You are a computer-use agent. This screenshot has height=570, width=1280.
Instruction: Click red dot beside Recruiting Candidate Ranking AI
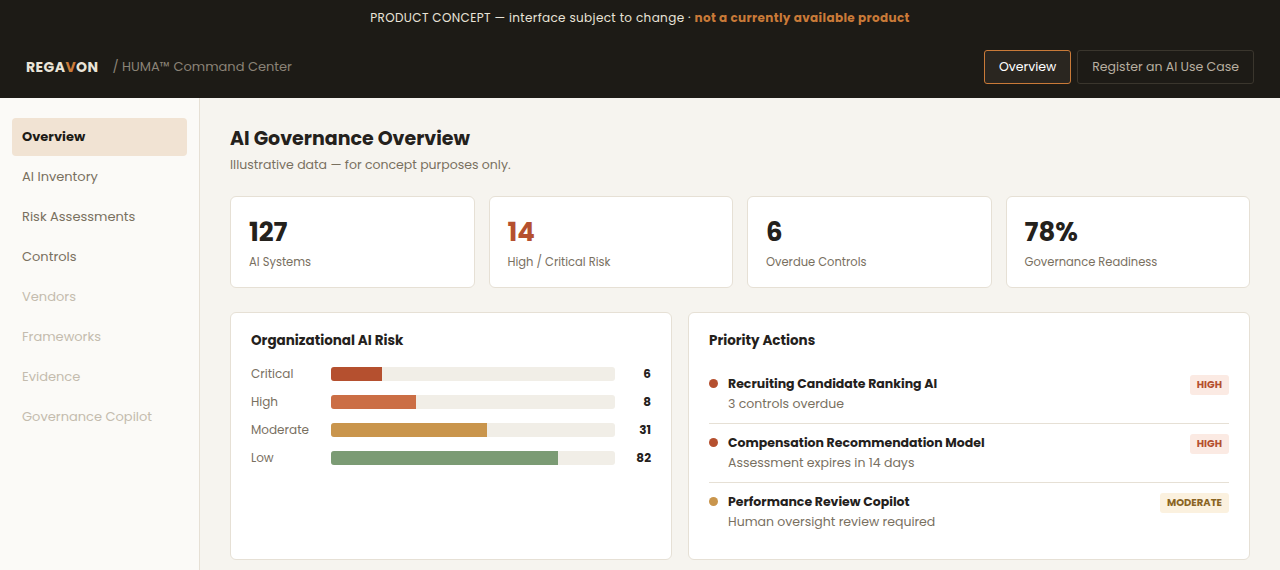714,384
